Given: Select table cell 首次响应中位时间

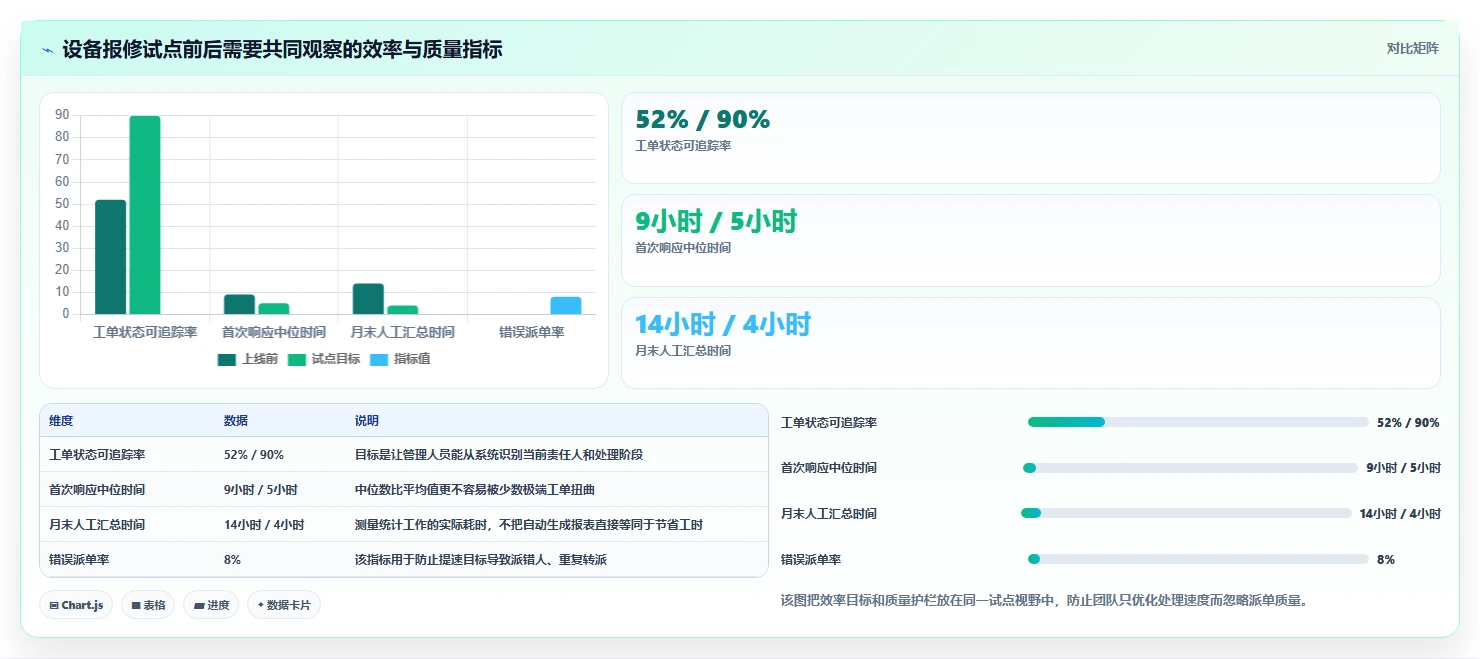Looking at the screenshot, I should click(97, 490).
